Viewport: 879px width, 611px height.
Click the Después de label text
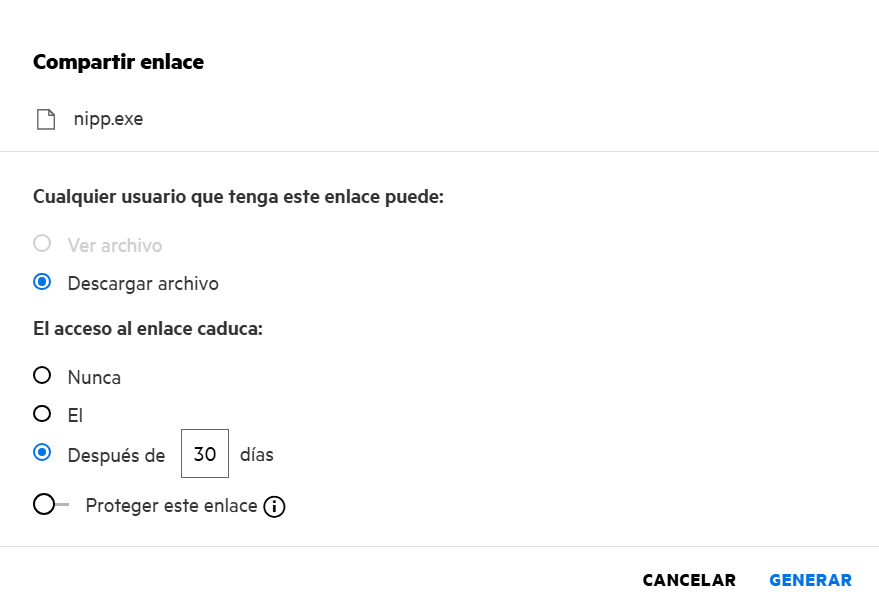pyautogui.click(x=116, y=455)
